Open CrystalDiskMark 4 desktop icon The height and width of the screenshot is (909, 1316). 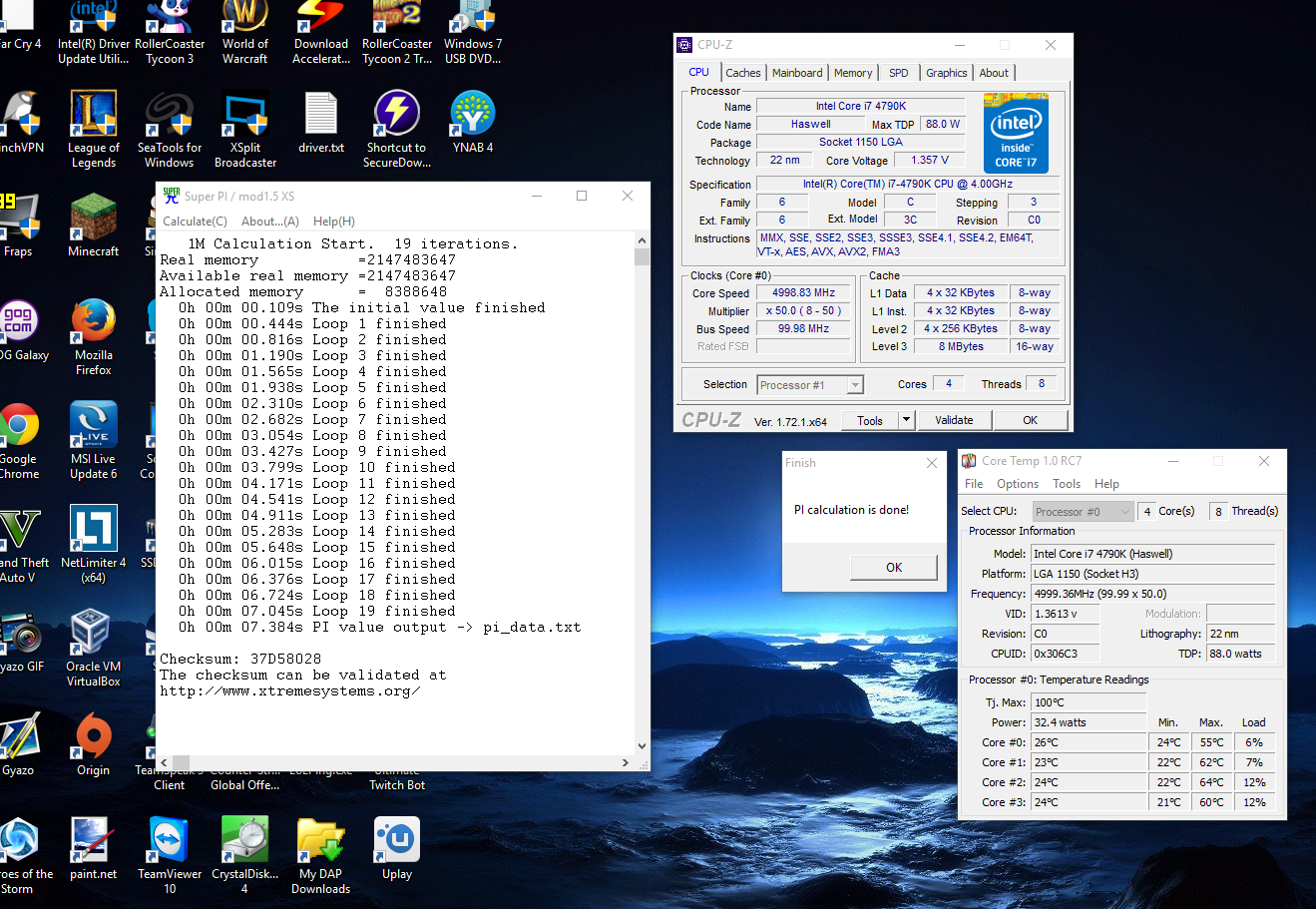point(245,856)
